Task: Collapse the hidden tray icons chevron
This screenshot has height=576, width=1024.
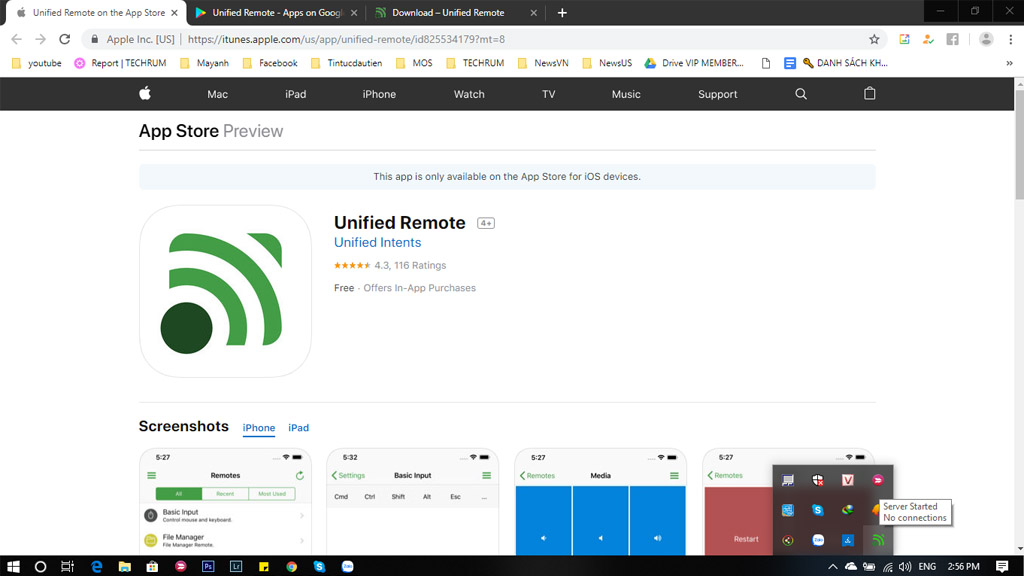Action: coord(832,566)
